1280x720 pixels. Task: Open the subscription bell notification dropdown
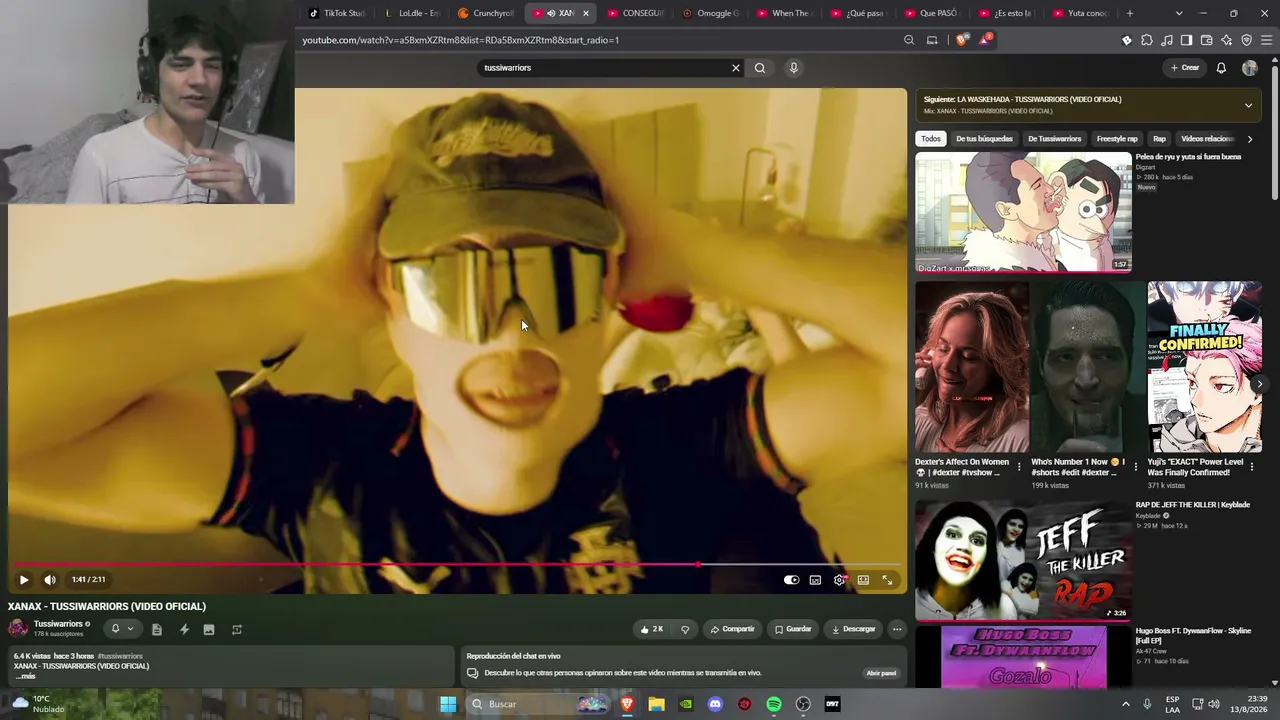(121, 629)
